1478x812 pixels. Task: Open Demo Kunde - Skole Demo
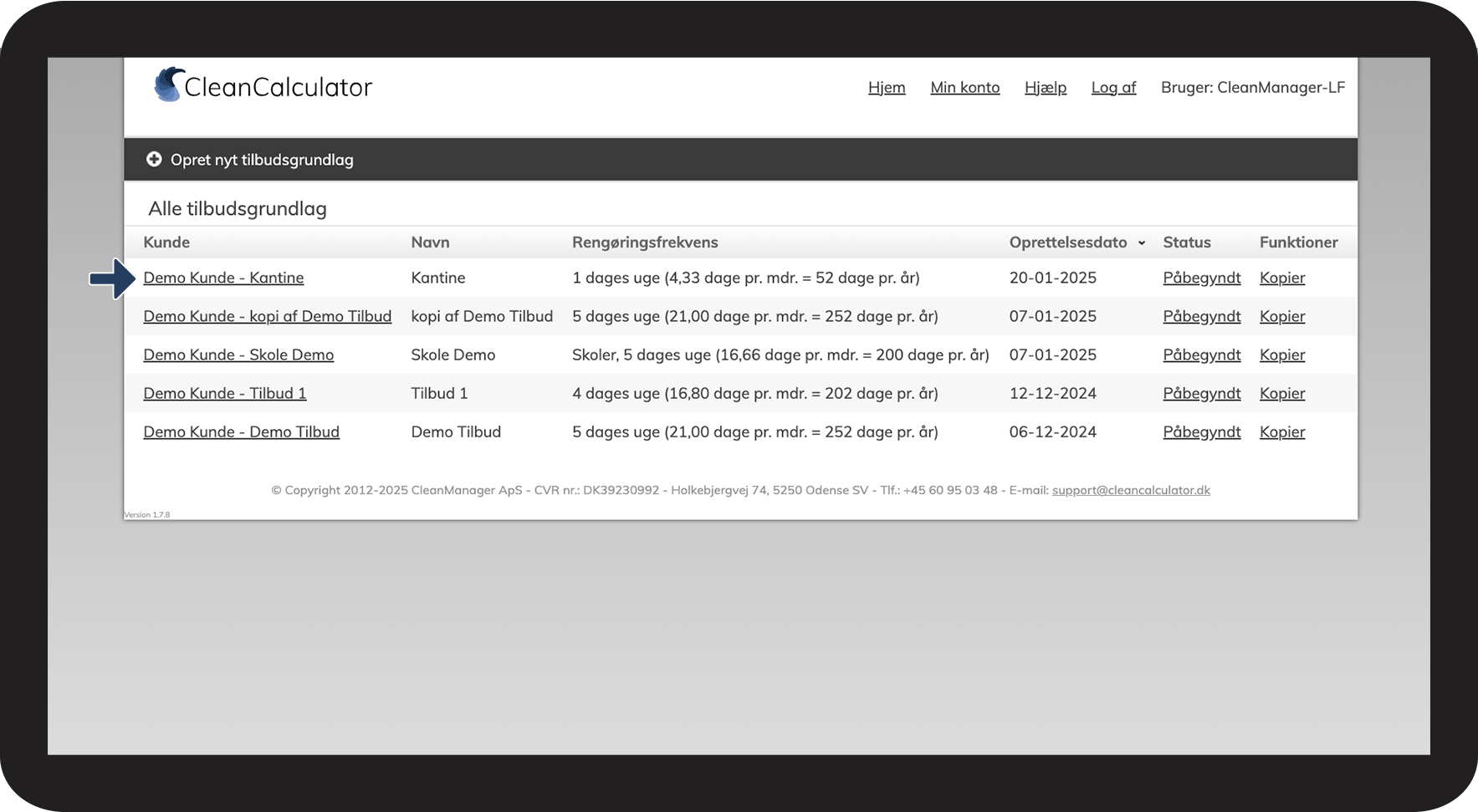tap(238, 355)
